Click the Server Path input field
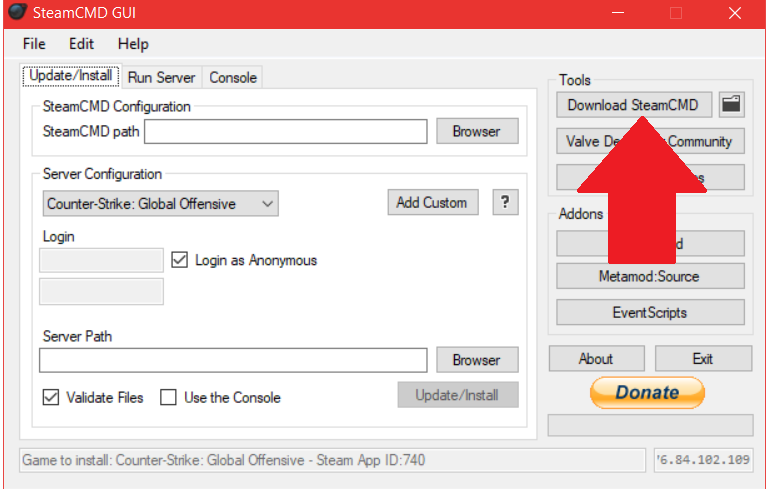The height and width of the screenshot is (490, 767). (x=233, y=360)
